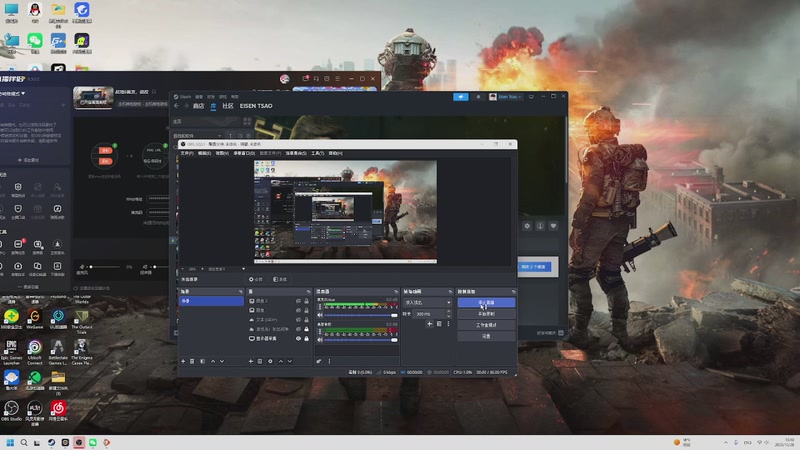Toggle lock of 文本 (GDI+) source

point(307,319)
